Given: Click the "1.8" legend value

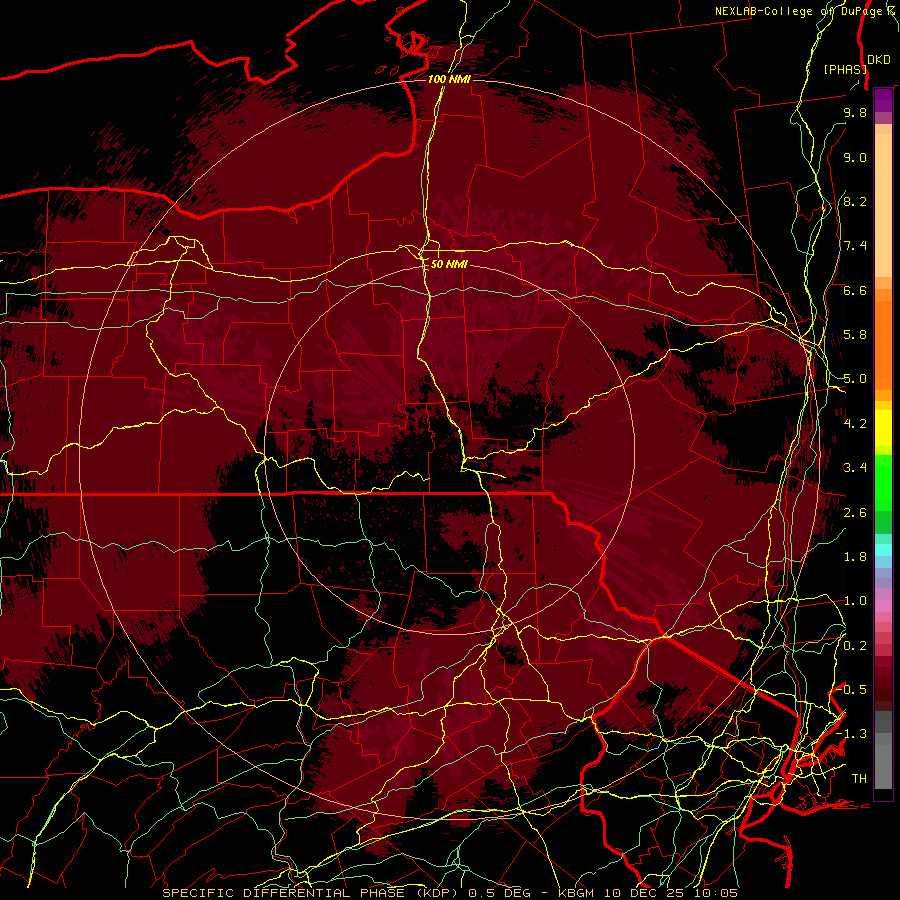Looking at the screenshot, I should click(x=855, y=557).
